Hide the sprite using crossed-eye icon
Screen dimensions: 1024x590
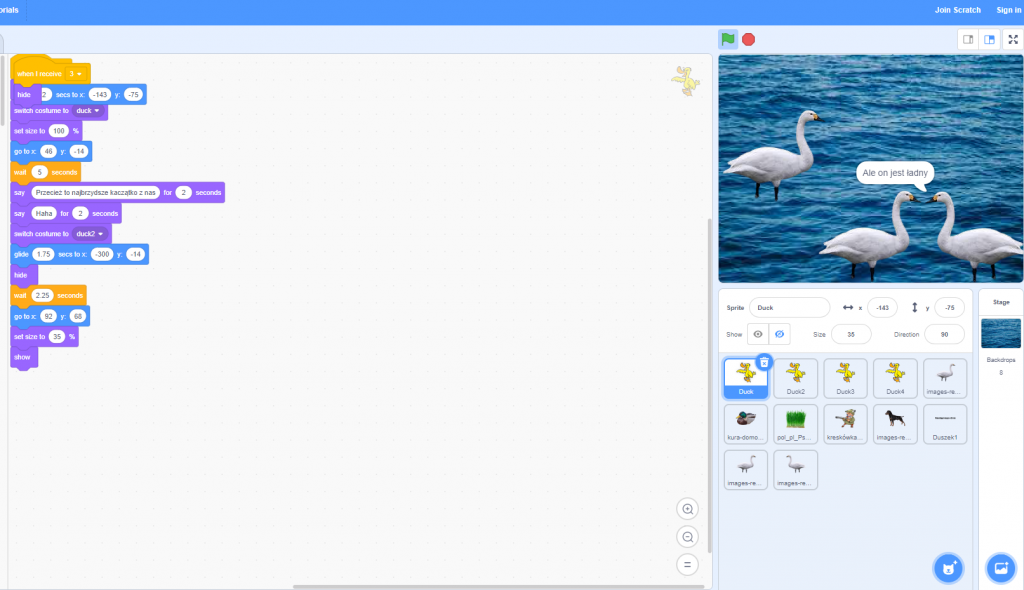click(781, 334)
